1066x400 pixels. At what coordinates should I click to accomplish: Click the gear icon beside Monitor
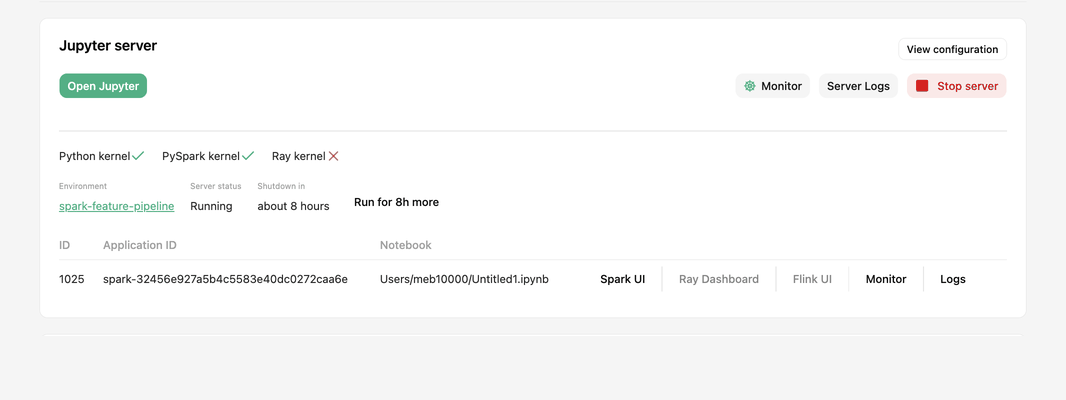coord(750,86)
